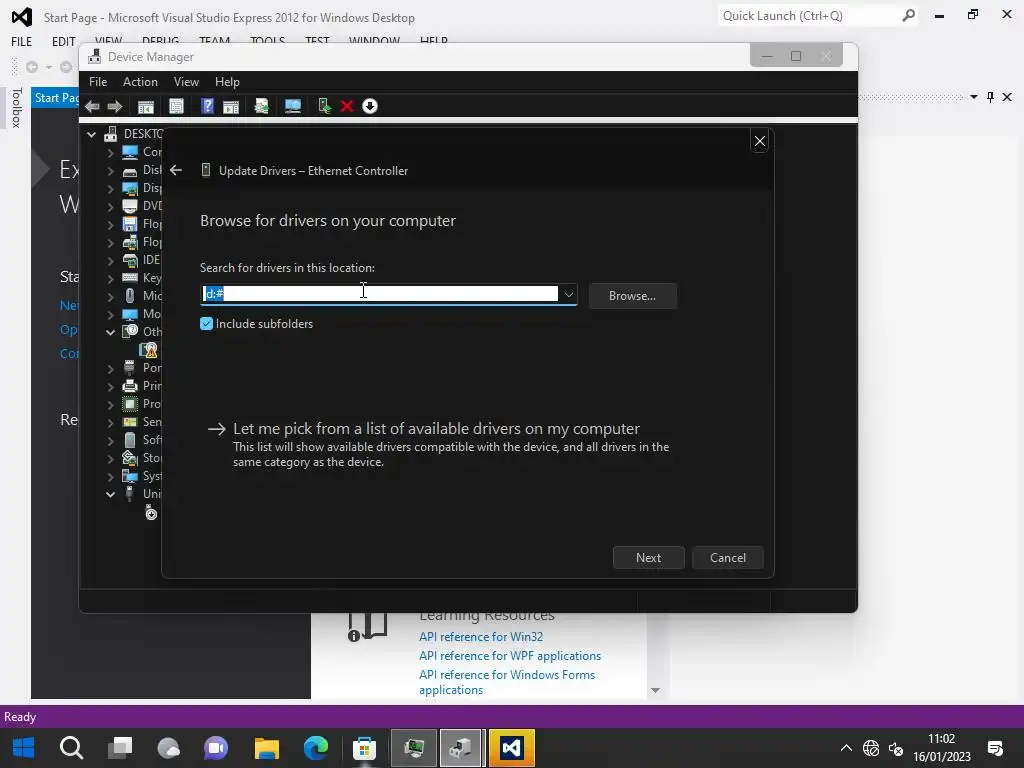The height and width of the screenshot is (768, 1024).
Task: Expand the IDE controllers tree category
Action: [x=110, y=261]
